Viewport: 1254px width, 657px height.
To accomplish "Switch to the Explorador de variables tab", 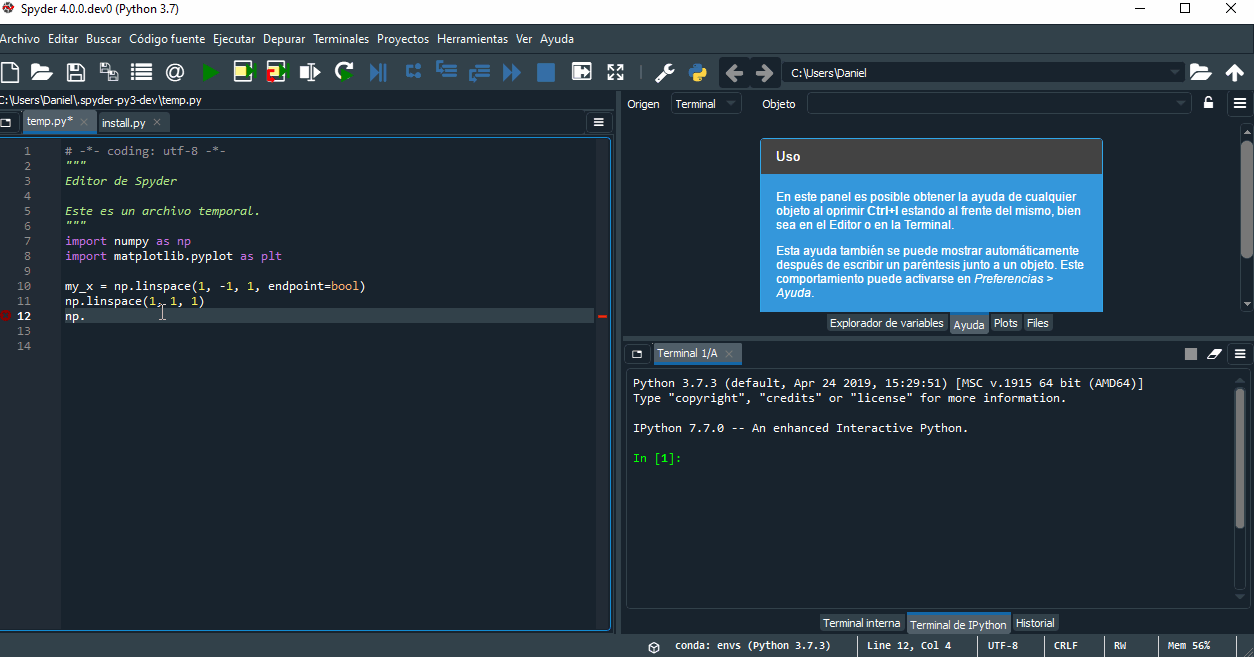I will click(x=887, y=323).
